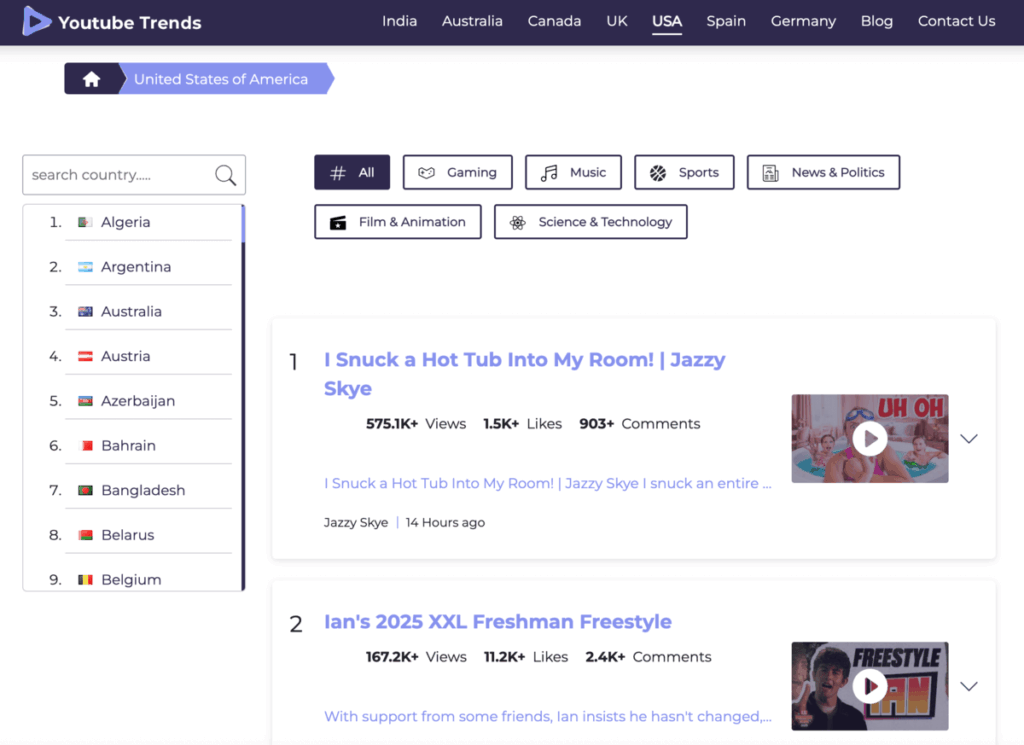
Task: Open Australia in top navigation
Action: [472, 22]
